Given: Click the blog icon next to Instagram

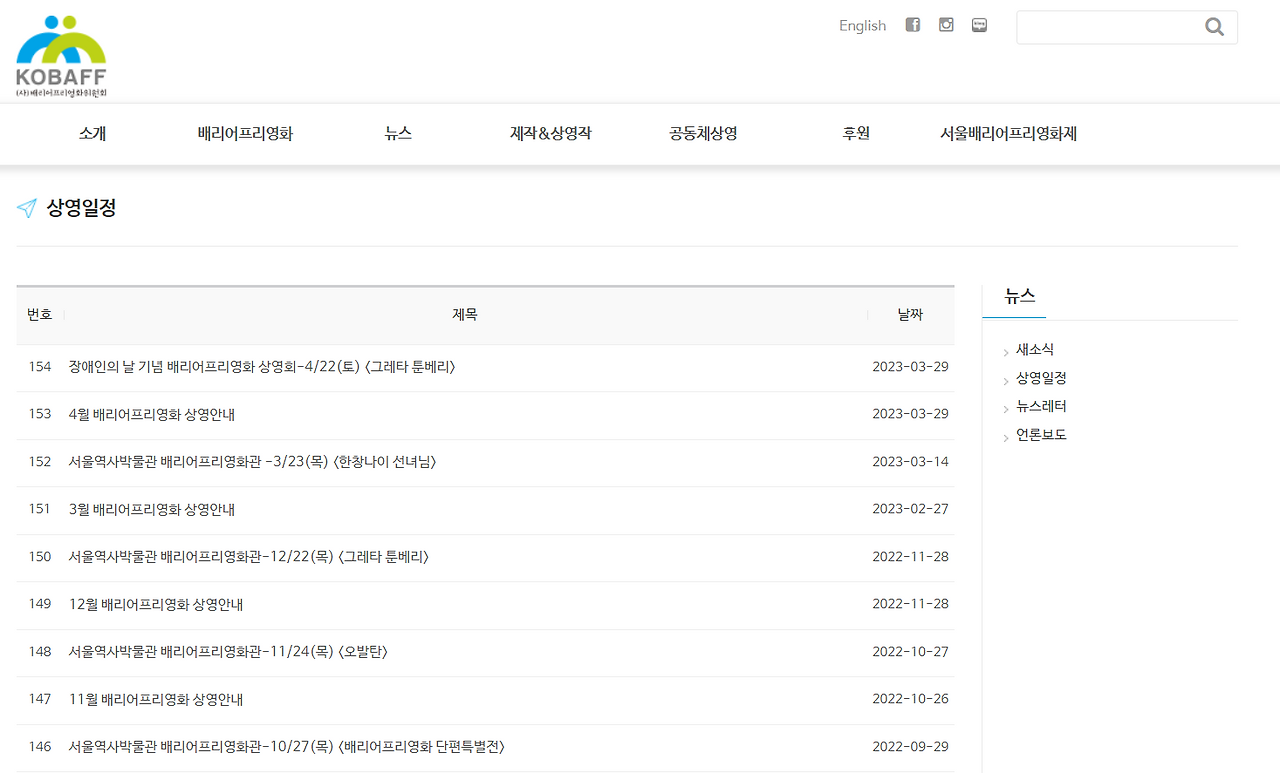Looking at the screenshot, I should 978,25.
